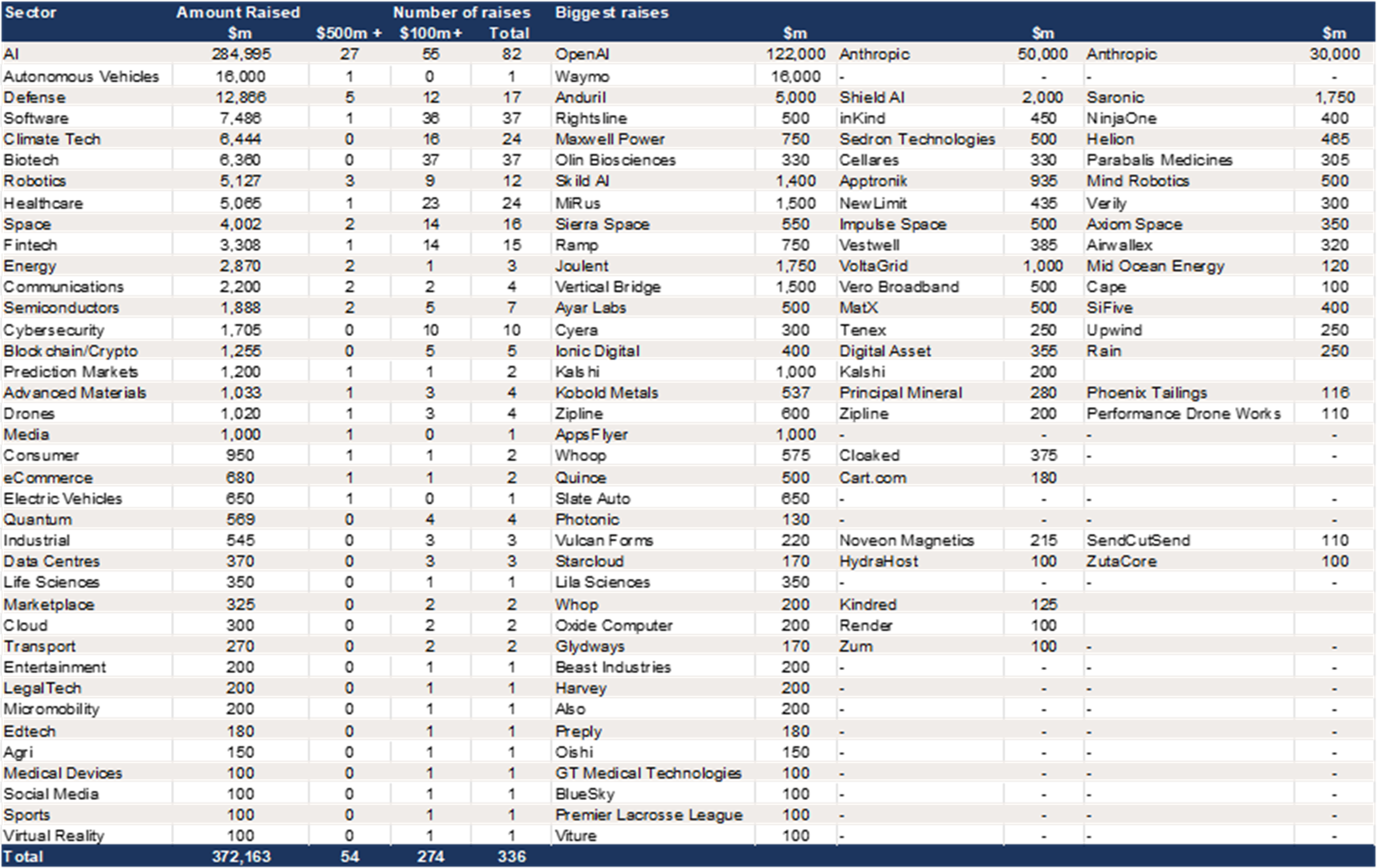Click the 'Sector' column header

click(x=30, y=12)
